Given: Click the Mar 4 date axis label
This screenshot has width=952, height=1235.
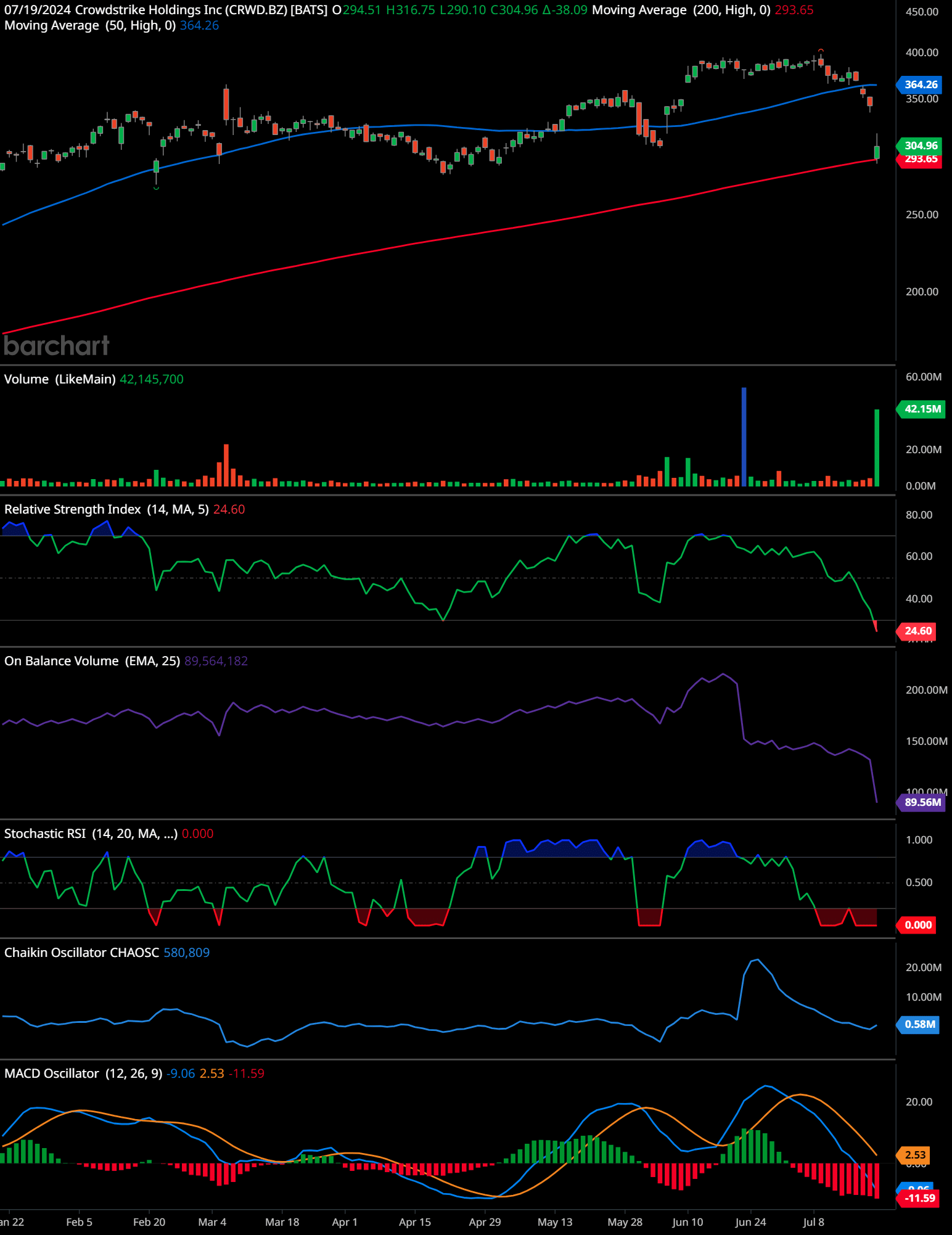Looking at the screenshot, I should tap(212, 1222).
